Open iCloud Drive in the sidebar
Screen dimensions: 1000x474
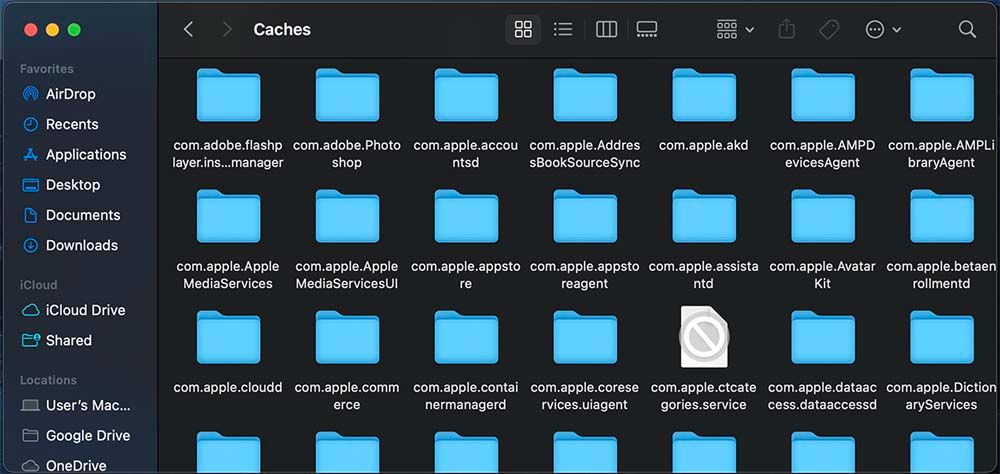pyautogui.click(x=73, y=310)
